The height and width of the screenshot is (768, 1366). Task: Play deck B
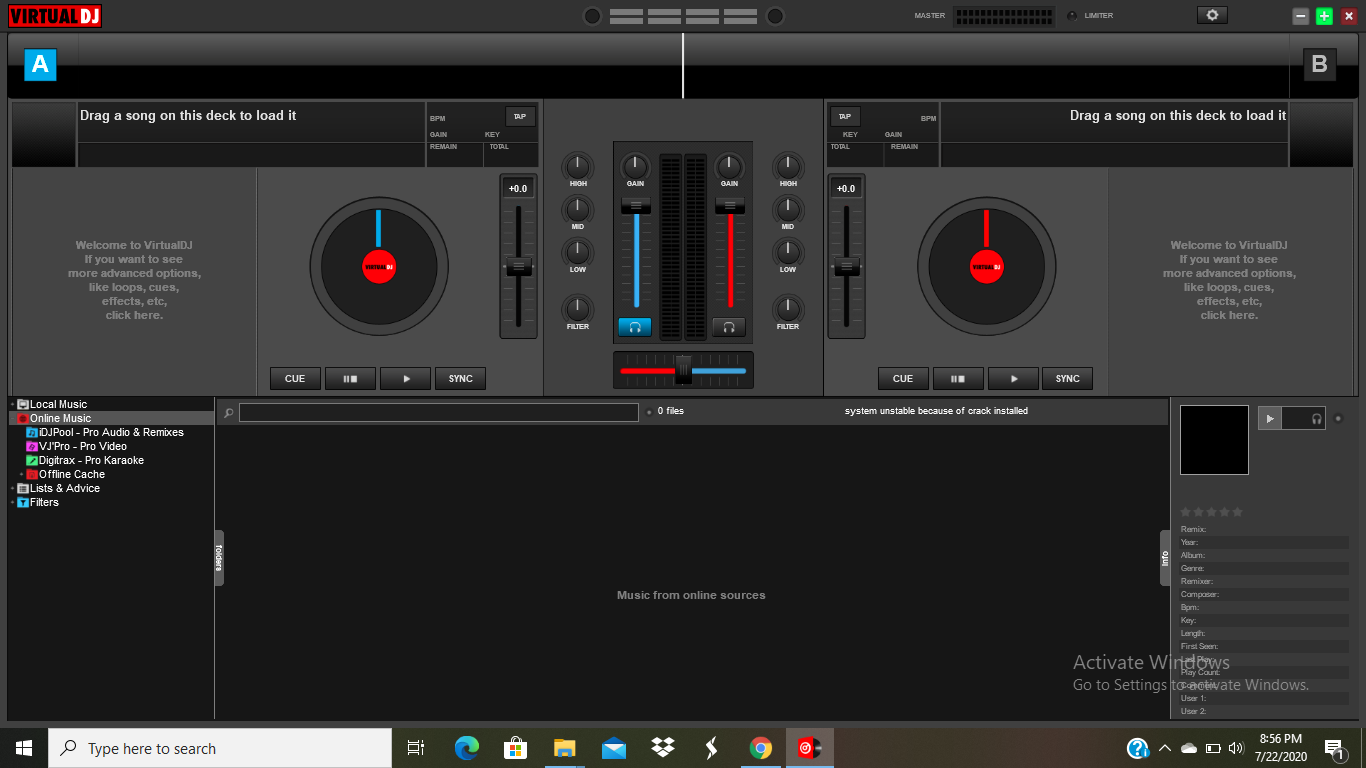click(x=1013, y=379)
